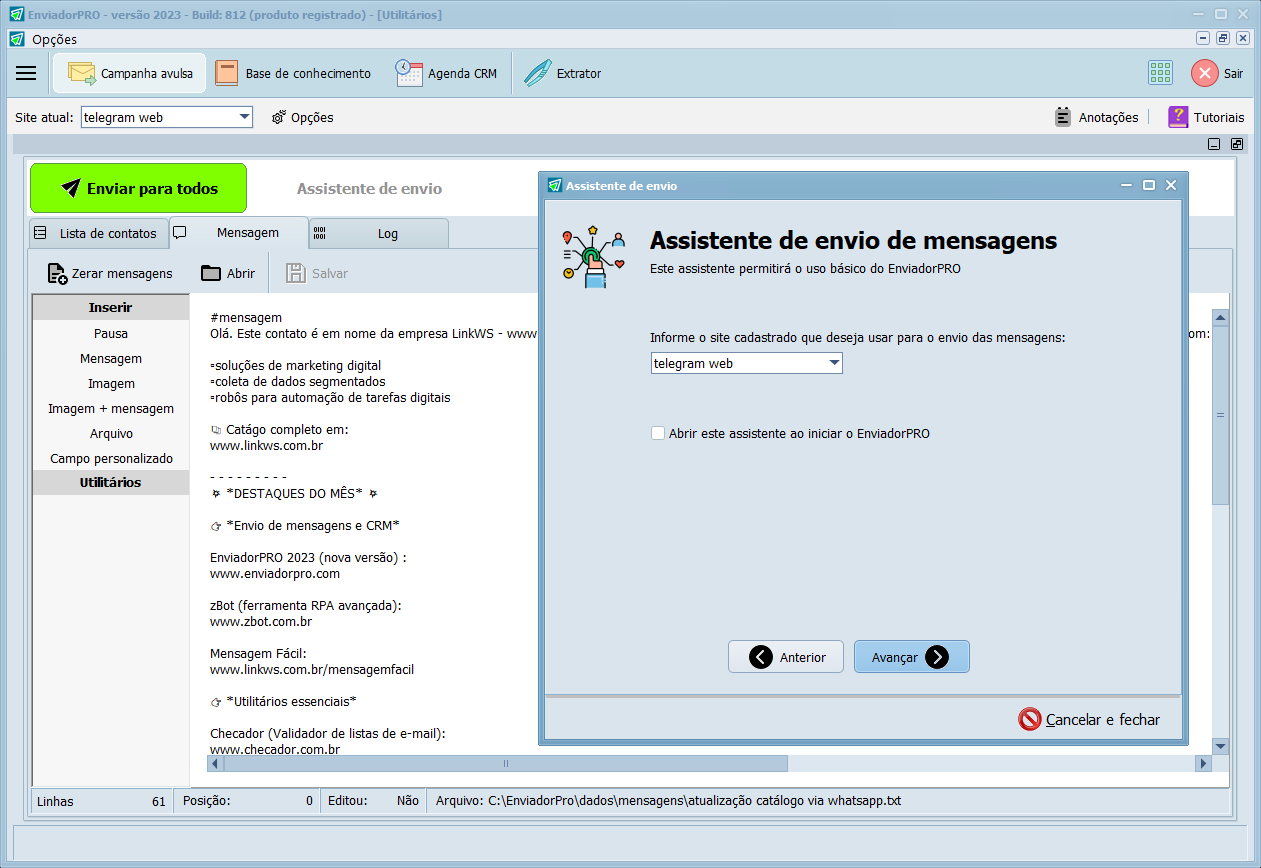Screen dimensions: 1261x868
Task: Open the Extrator tool
Action: [x=563, y=73]
